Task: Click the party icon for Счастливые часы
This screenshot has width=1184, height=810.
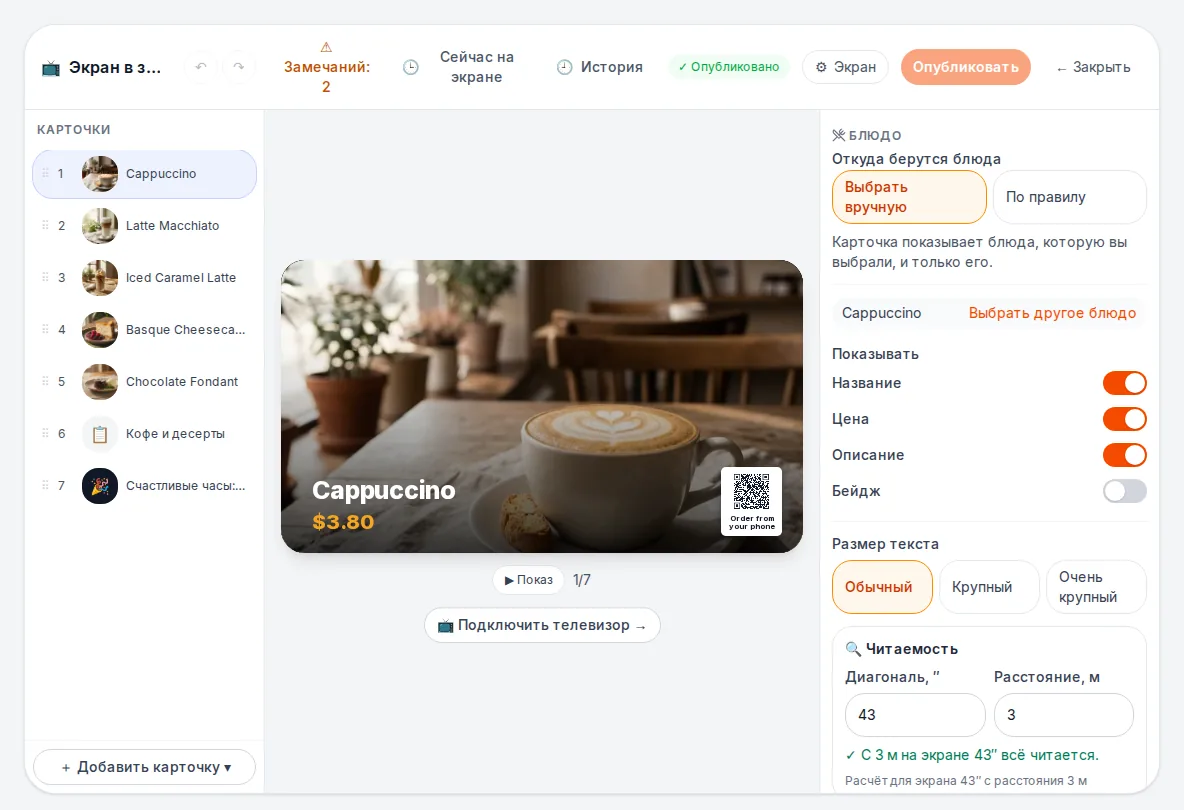Action: pos(100,486)
